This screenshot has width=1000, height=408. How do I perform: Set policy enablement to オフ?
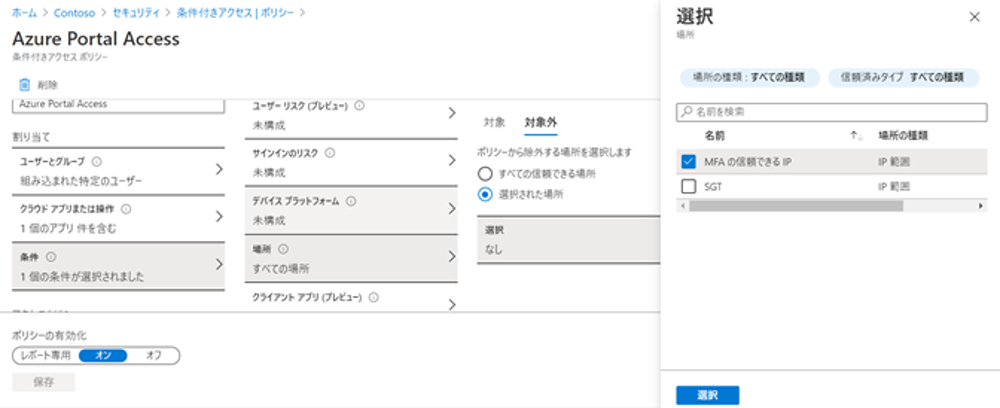pos(154,355)
